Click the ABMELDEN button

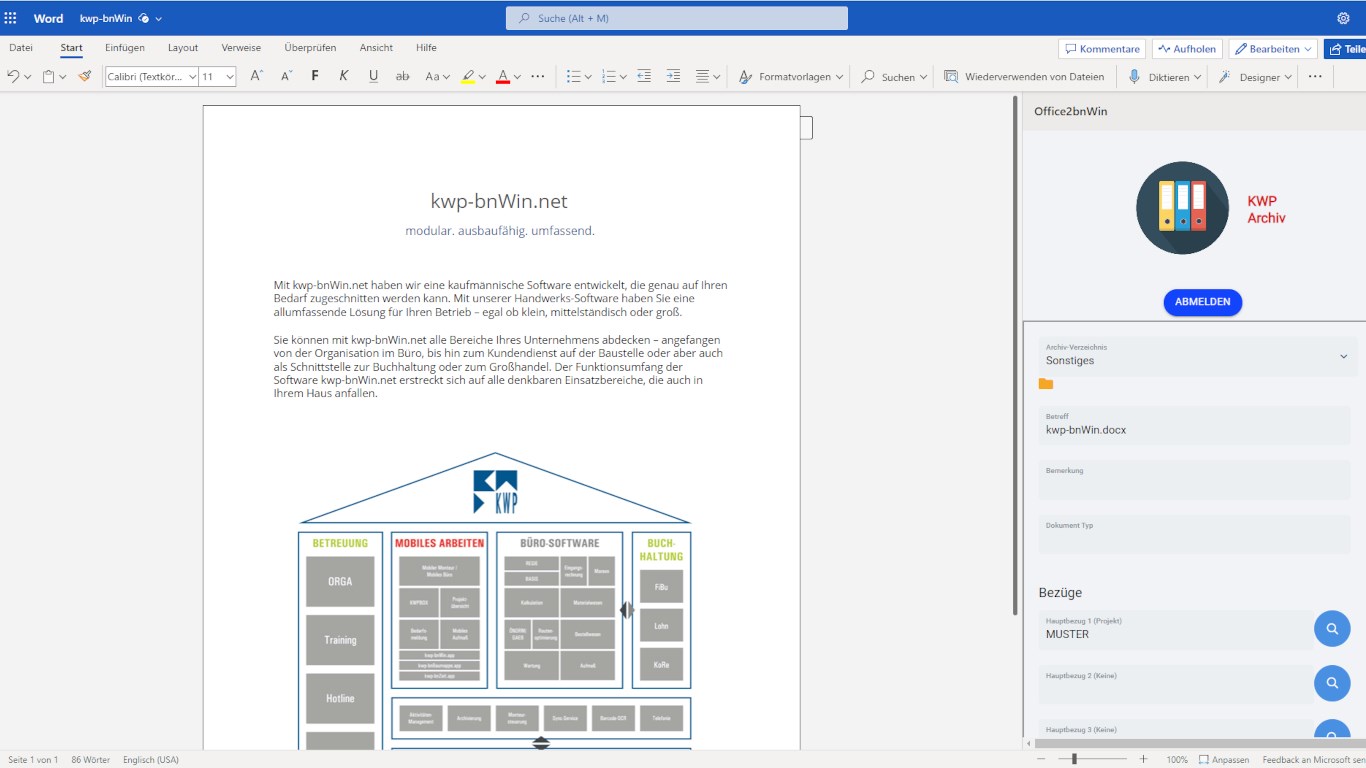[x=1203, y=302]
